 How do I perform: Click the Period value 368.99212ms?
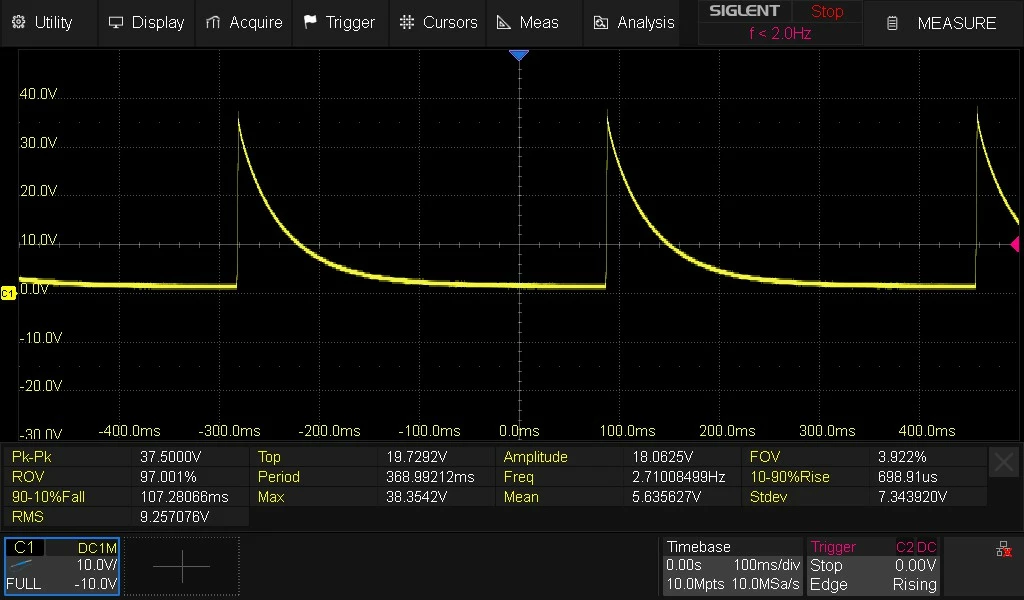pos(430,477)
